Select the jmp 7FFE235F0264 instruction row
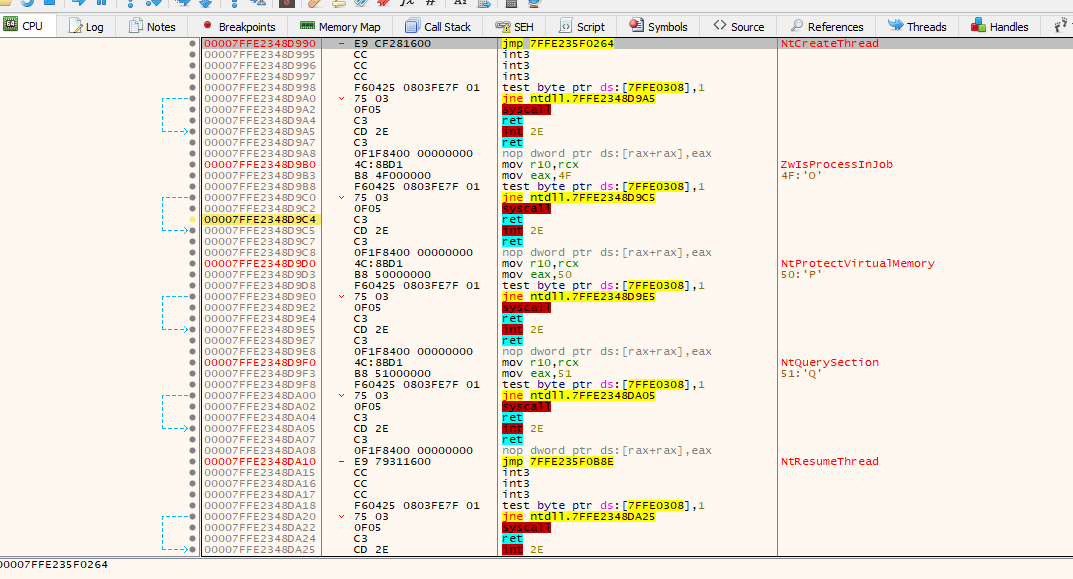 [x=560, y=44]
